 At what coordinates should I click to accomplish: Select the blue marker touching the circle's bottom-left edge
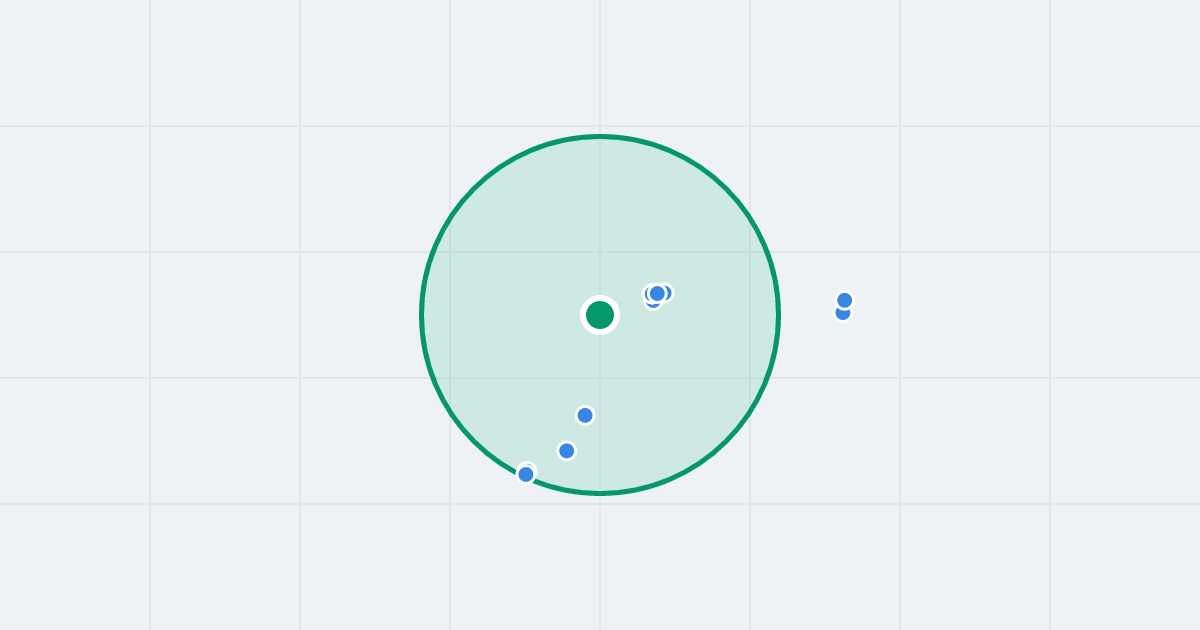[526, 474]
